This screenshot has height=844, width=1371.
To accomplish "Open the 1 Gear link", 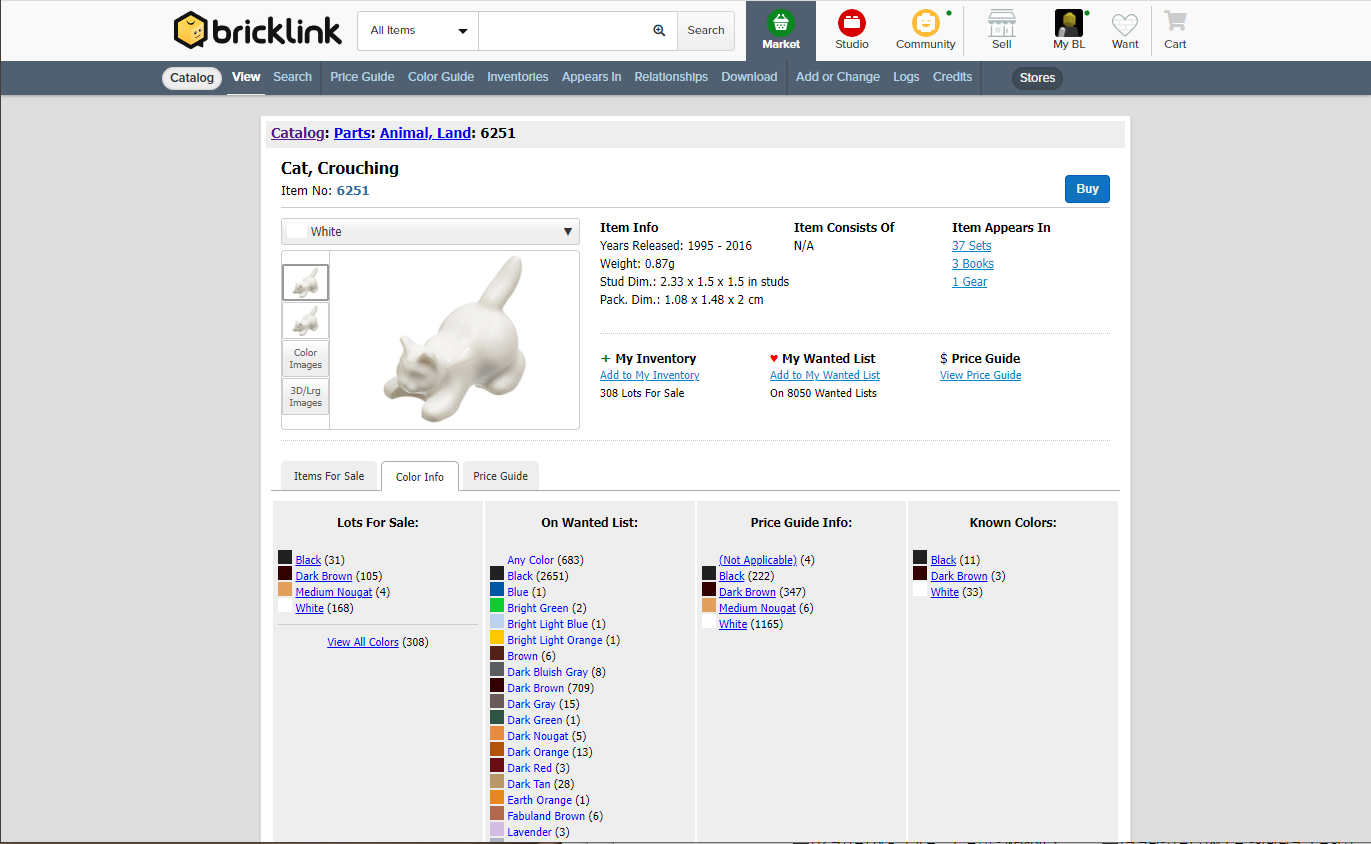I will 970,282.
